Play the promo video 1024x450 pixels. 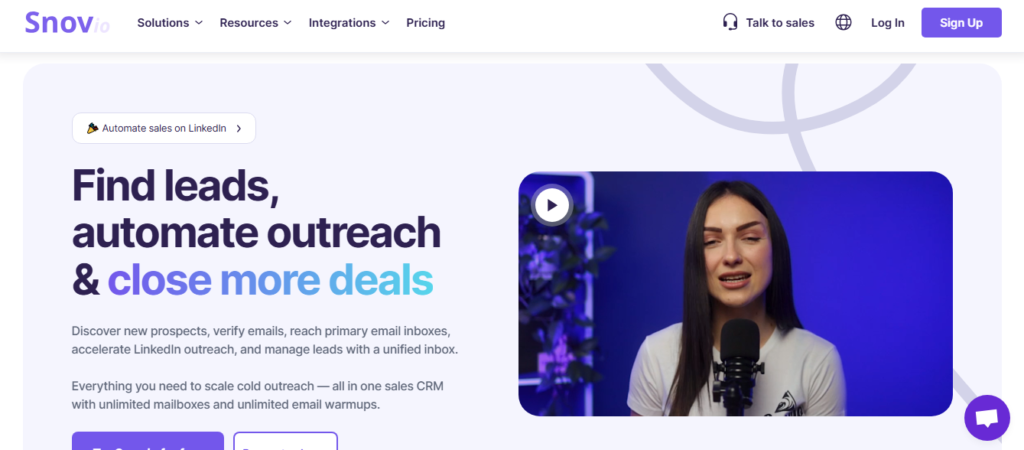552,205
